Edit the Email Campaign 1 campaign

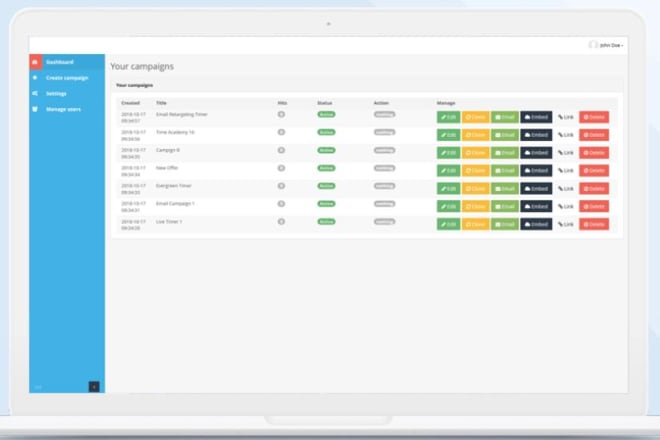click(448, 206)
